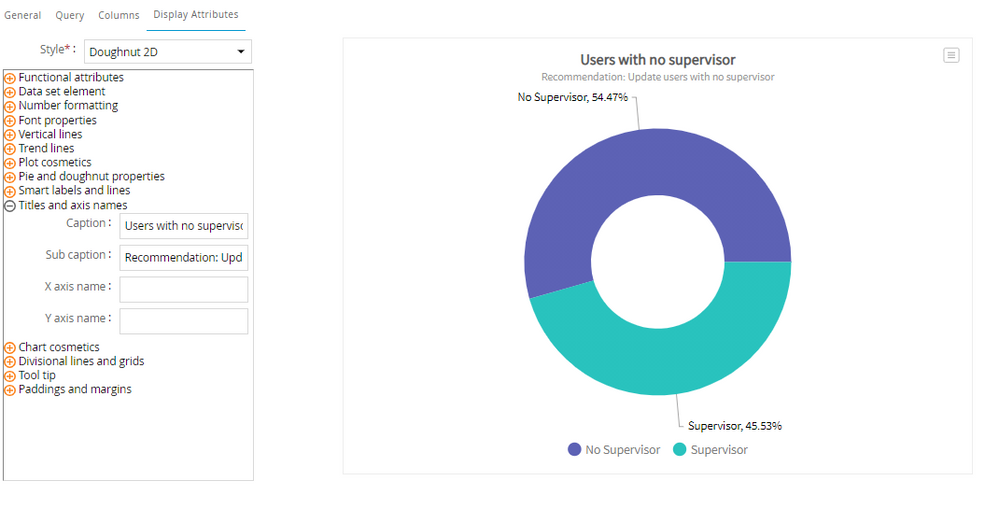The image size is (999, 511).
Task: Toggle the Supervisor legend item
Action: point(710,450)
